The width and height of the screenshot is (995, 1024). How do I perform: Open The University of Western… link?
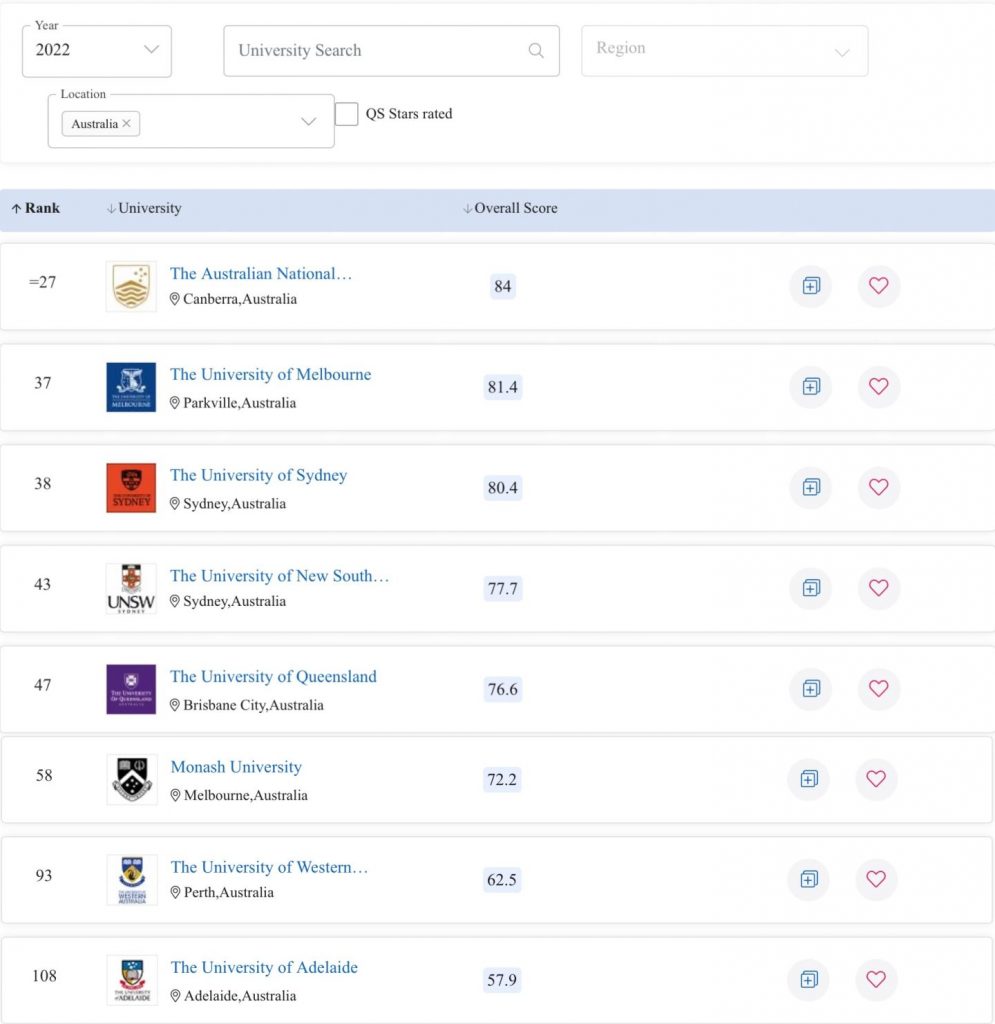[x=270, y=867]
